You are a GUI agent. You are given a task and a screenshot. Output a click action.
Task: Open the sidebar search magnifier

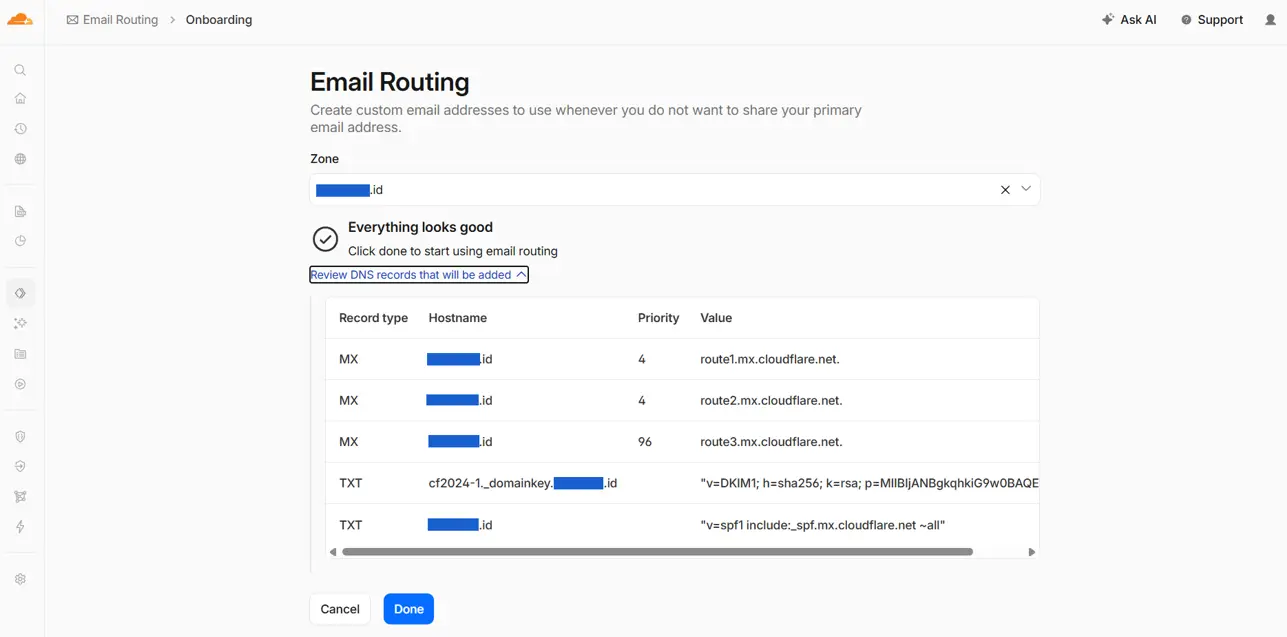point(20,70)
